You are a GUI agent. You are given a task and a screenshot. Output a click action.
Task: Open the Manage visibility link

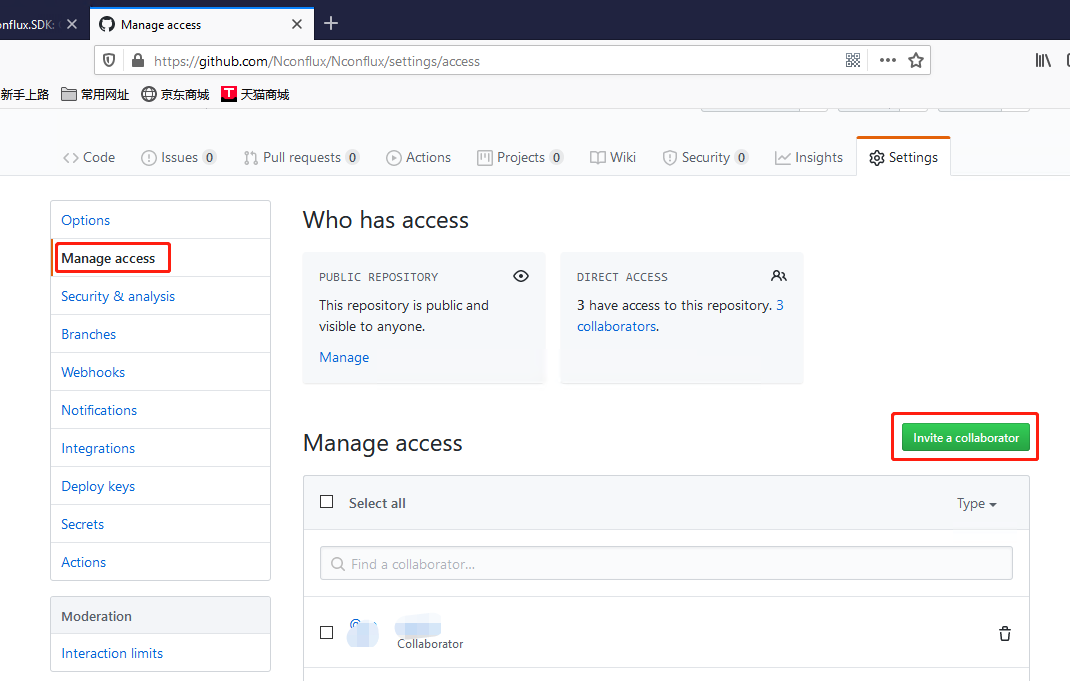tap(344, 357)
